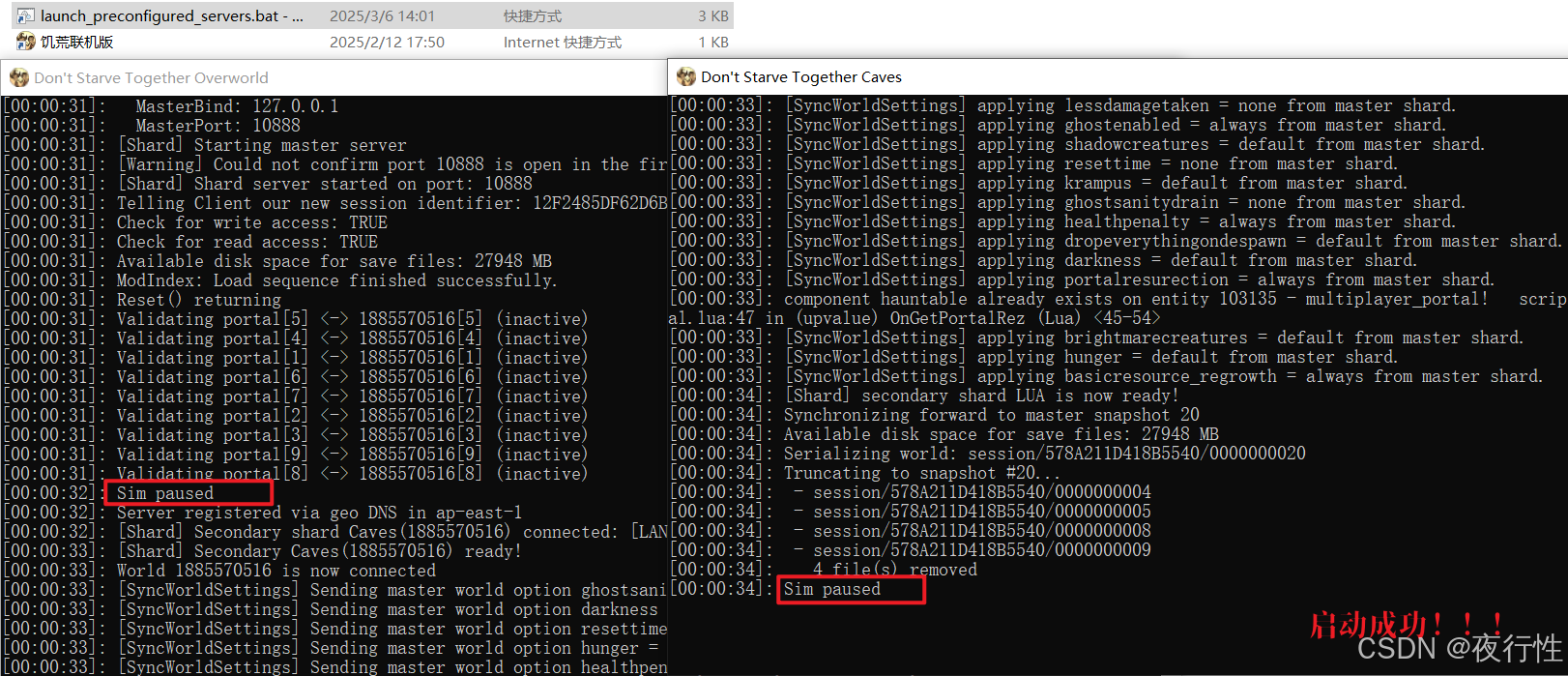Click the Secondary shard Caves connected line
This screenshot has width=1568, height=676.
pos(334,532)
